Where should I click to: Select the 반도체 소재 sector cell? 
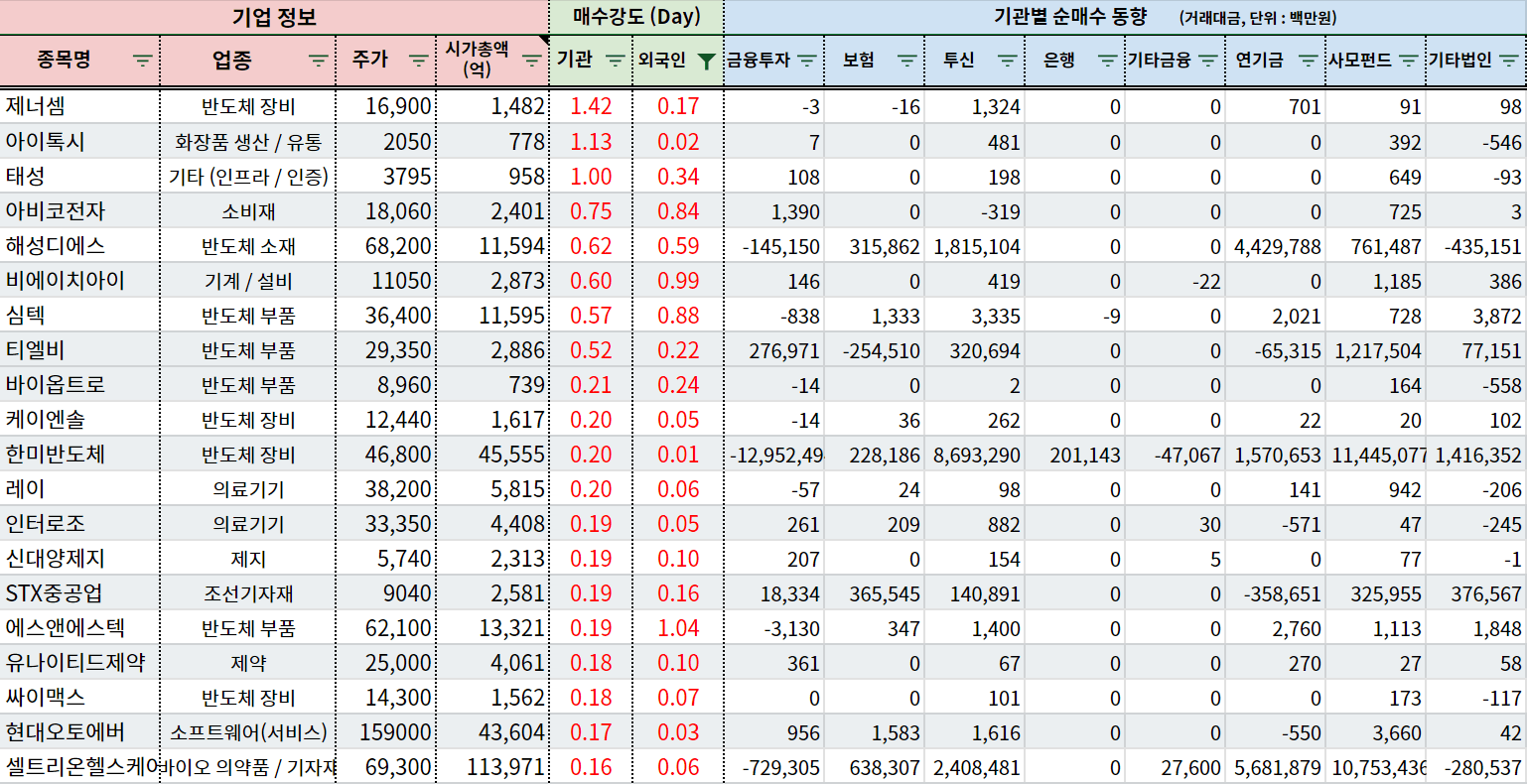click(248, 245)
